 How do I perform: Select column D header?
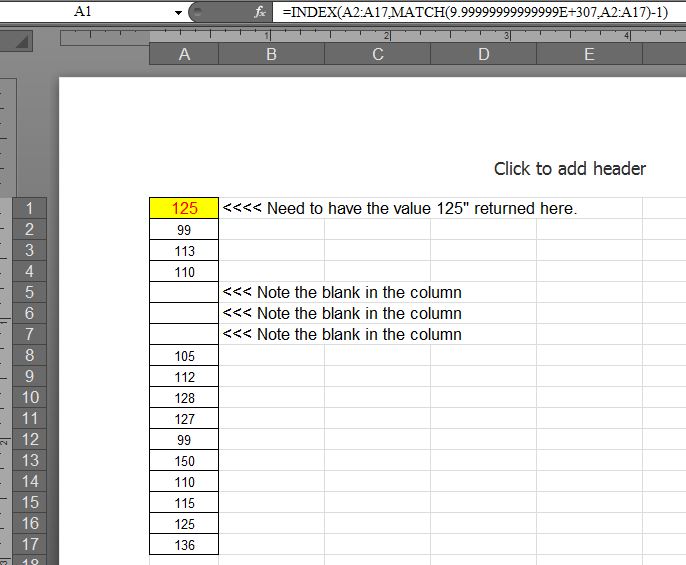click(x=483, y=55)
